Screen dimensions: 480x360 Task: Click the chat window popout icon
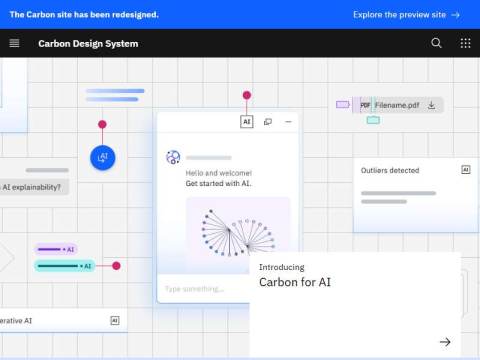pos(268,122)
